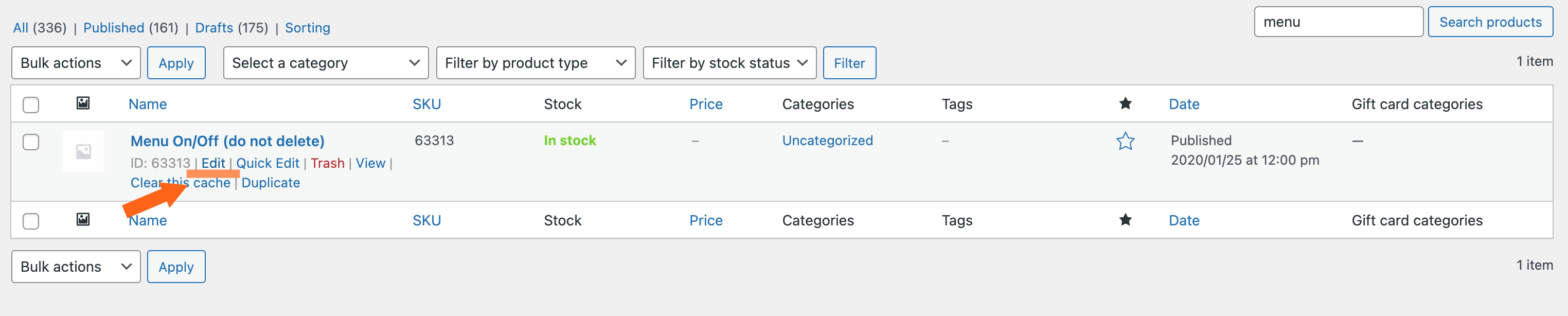Open the Filter by product type dropdown
Viewport: 1568px width, 316px height.
[x=535, y=63]
